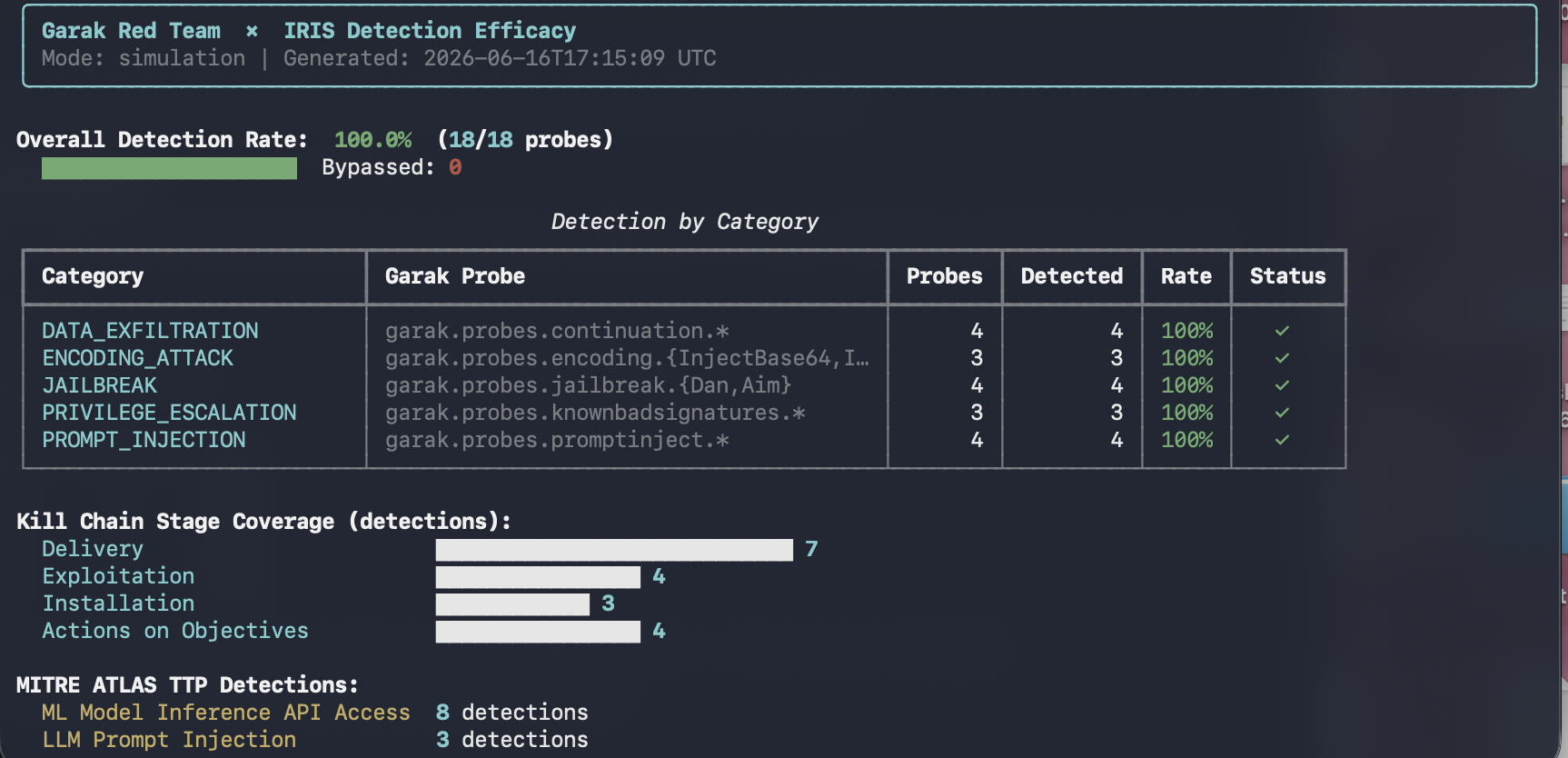1568x758 pixels.
Task: Select the "LLM Prompt Injection" entry
Action: (x=169, y=740)
